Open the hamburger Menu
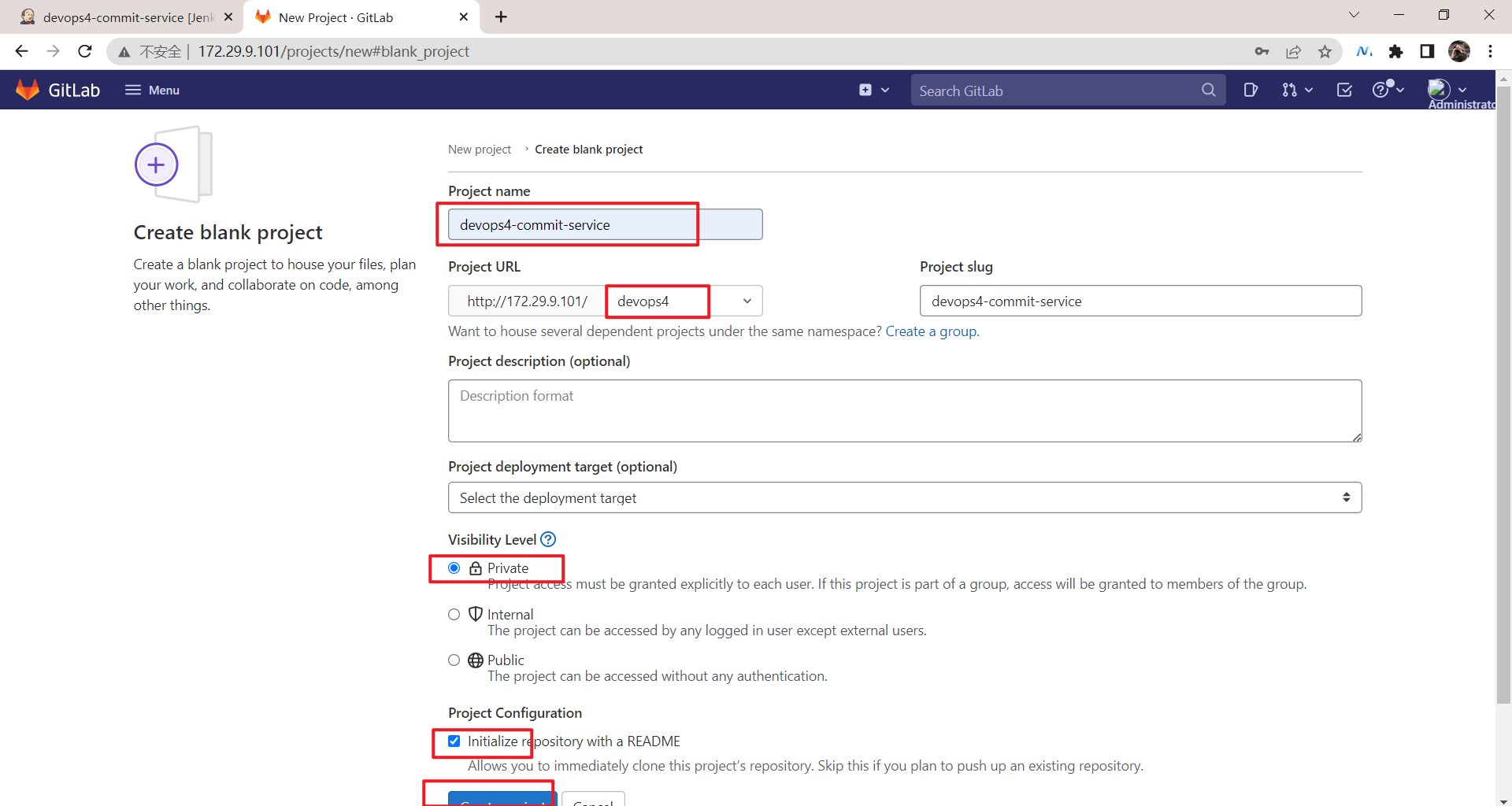The height and width of the screenshot is (806, 1512). [x=152, y=90]
